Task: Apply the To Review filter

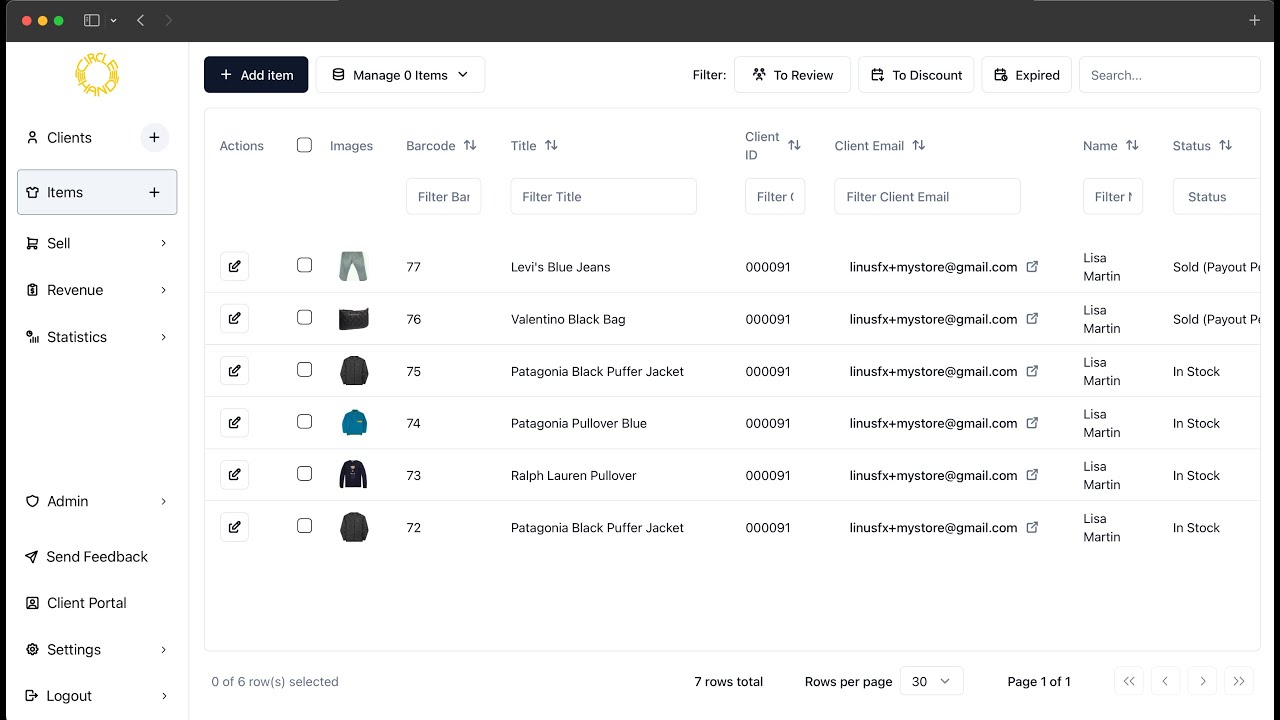Action: coord(792,75)
